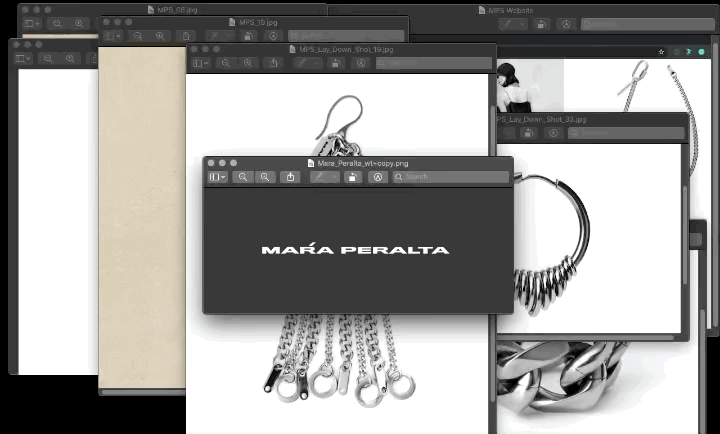Open teal running-figure extension icon in browser bar

point(689,52)
